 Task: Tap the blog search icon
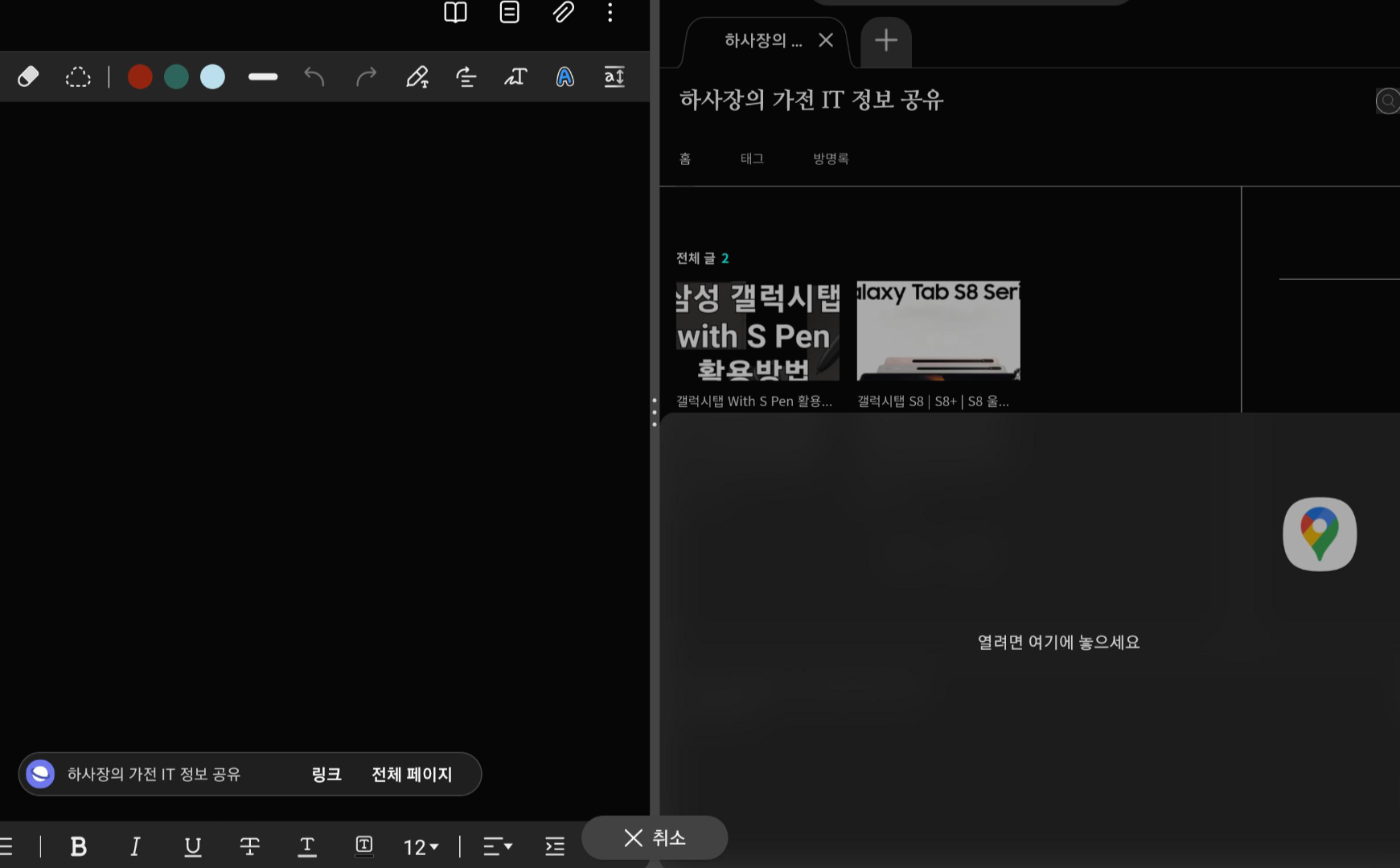coord(1387,101)
